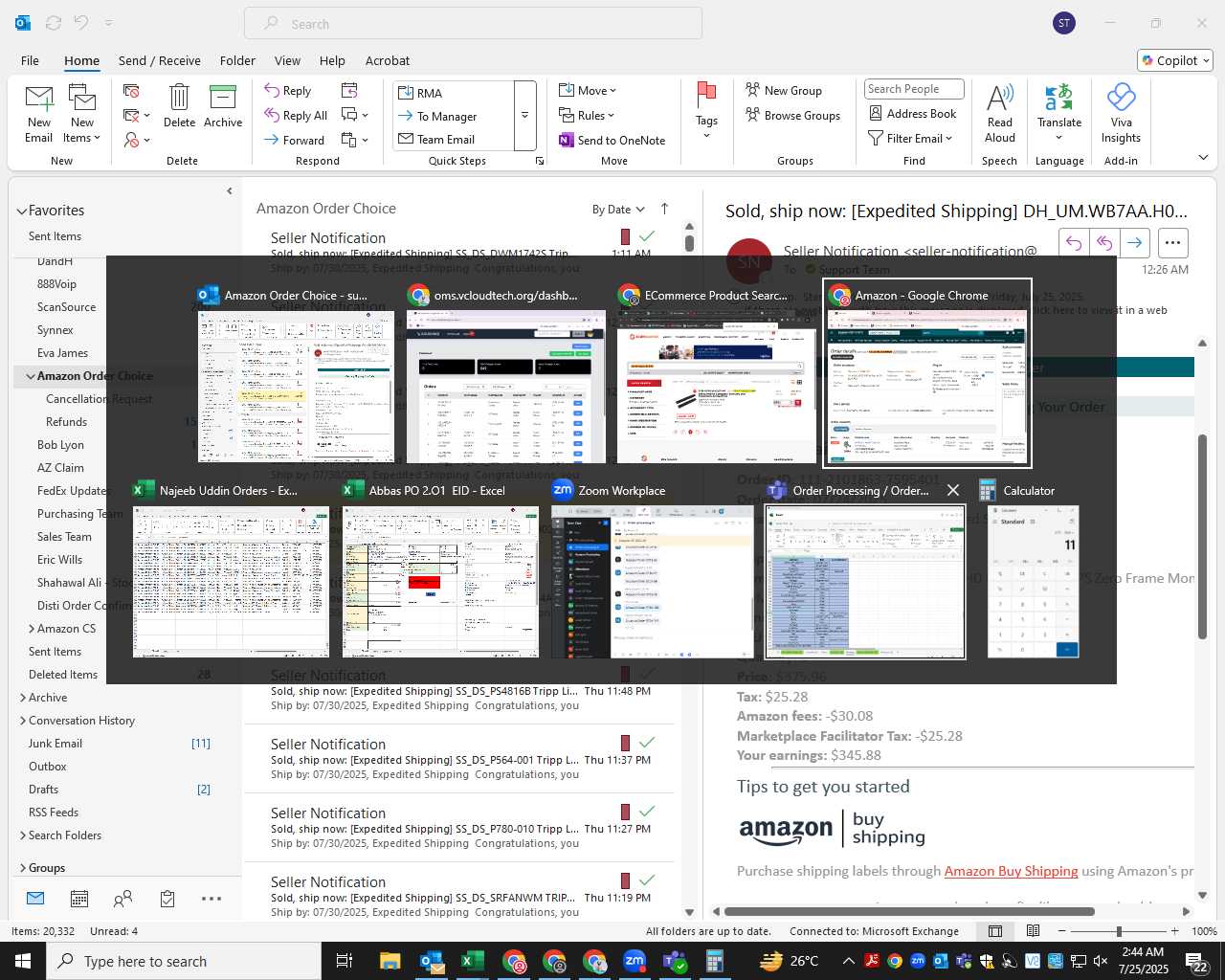This screenshot has width=1225, height=980.
Task: Open the File menu
Action: (x=31, y=60)
